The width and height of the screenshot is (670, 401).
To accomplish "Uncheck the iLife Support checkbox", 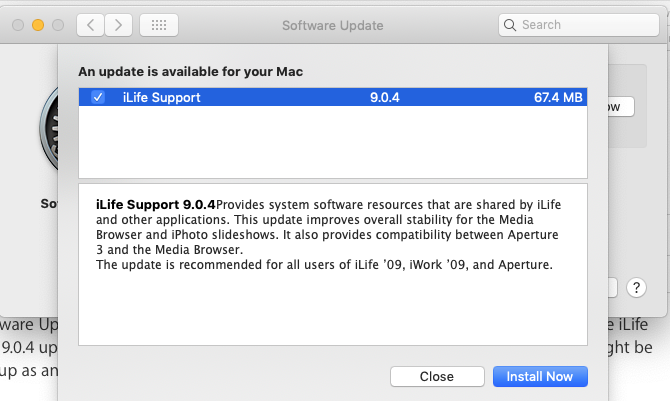I will (x=98, y=97).
